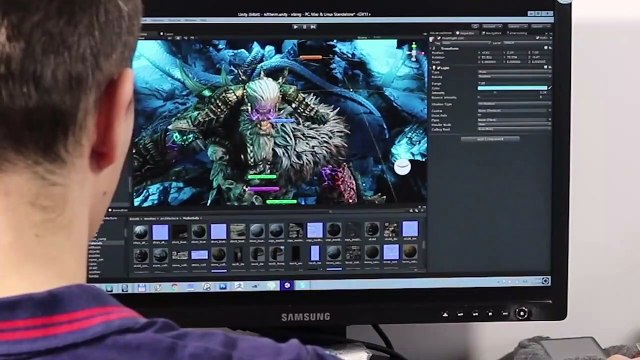
Task: Click the Intensity slider
Action: pos(507,93)
